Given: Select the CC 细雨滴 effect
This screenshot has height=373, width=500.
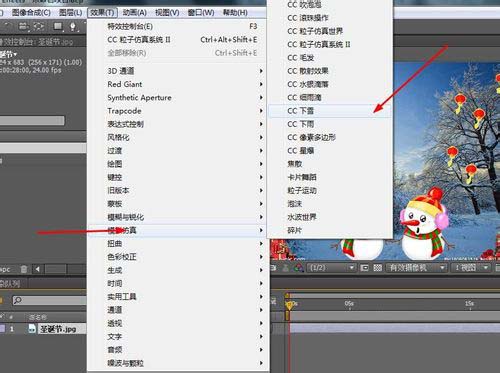Looking at the screenshot, I should point(329,98).
